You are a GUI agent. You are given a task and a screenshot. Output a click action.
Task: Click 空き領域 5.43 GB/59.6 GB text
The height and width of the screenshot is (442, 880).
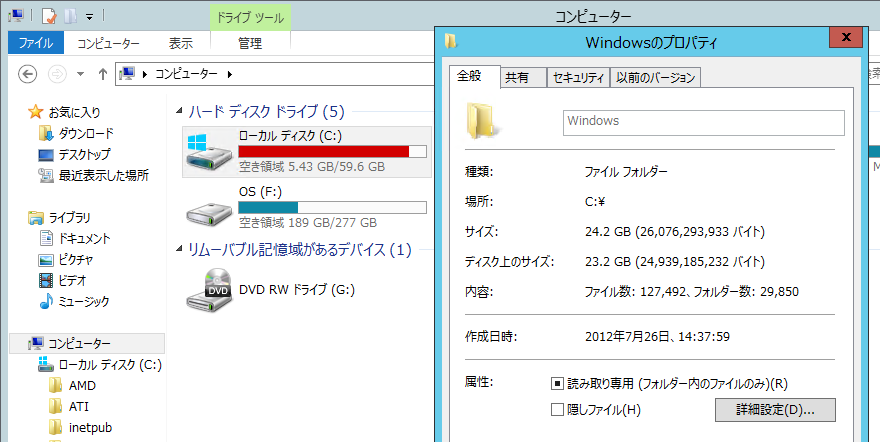(x=312, y=167)
